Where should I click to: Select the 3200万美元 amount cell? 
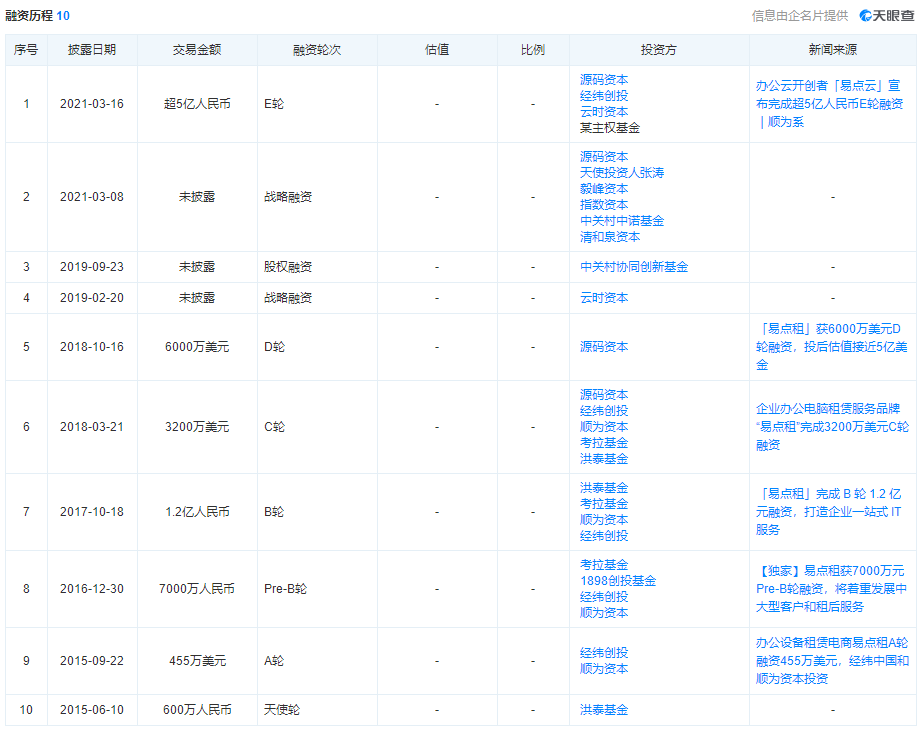[x=197, y=427]
